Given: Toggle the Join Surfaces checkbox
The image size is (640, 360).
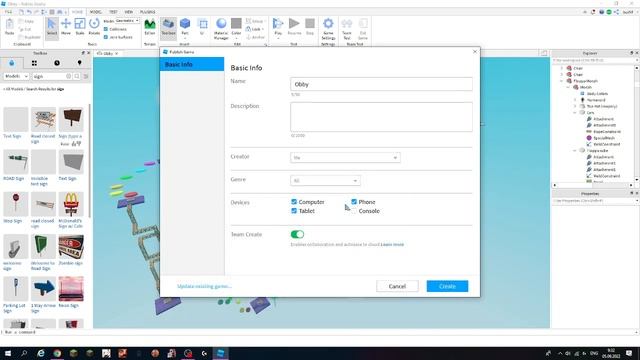Looking at the screenshot, I should click(x=106, y=37).
